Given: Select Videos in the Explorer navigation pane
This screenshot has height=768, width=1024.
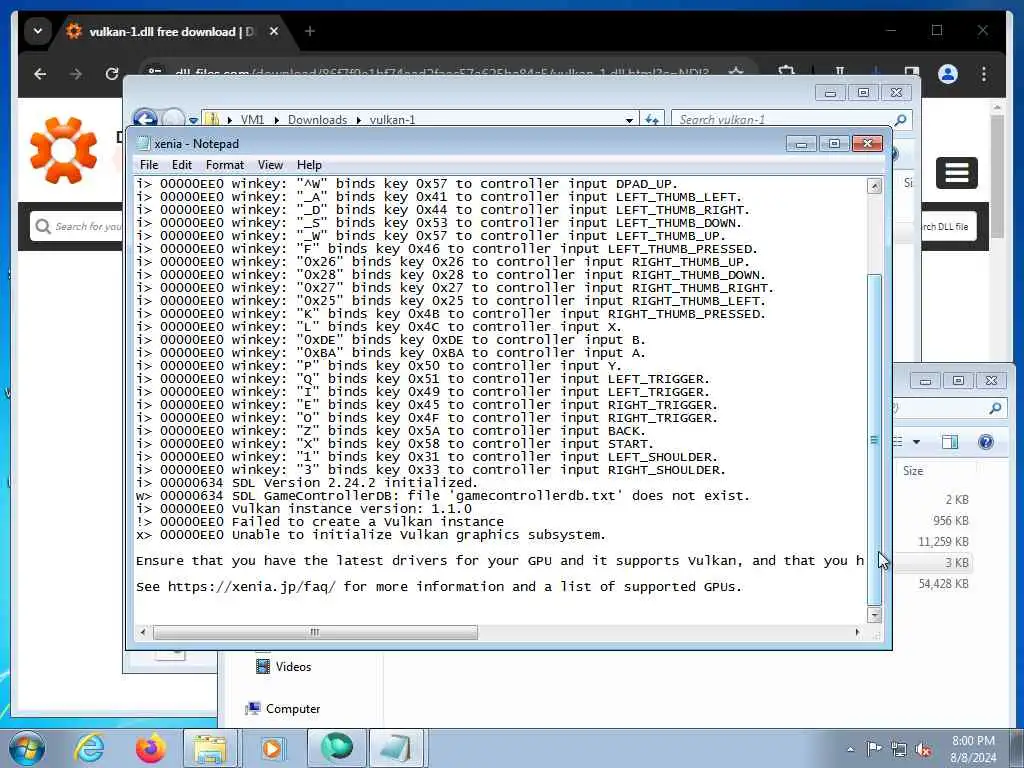Looking at the screenshot, I should tap(293, 667).
